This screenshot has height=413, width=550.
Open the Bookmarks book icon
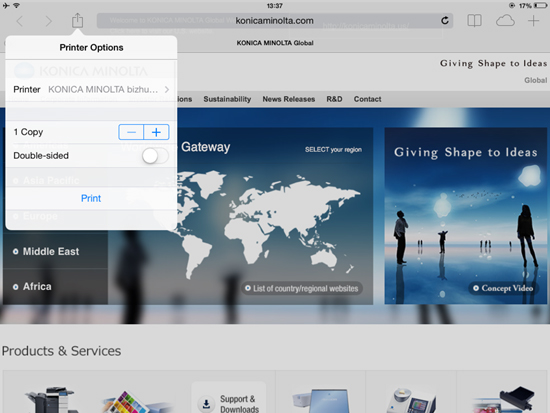474,21
